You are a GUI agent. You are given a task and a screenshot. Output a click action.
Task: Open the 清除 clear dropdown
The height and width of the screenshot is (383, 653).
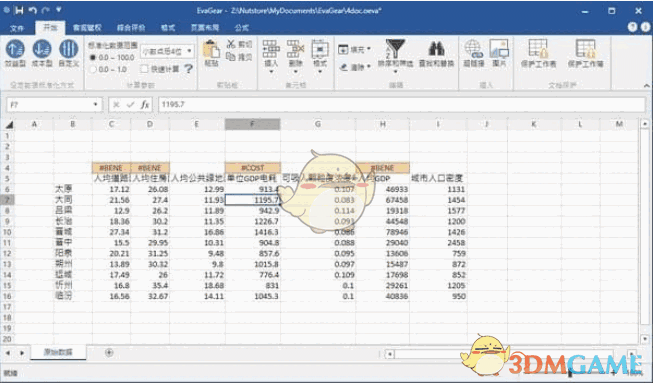354,67
